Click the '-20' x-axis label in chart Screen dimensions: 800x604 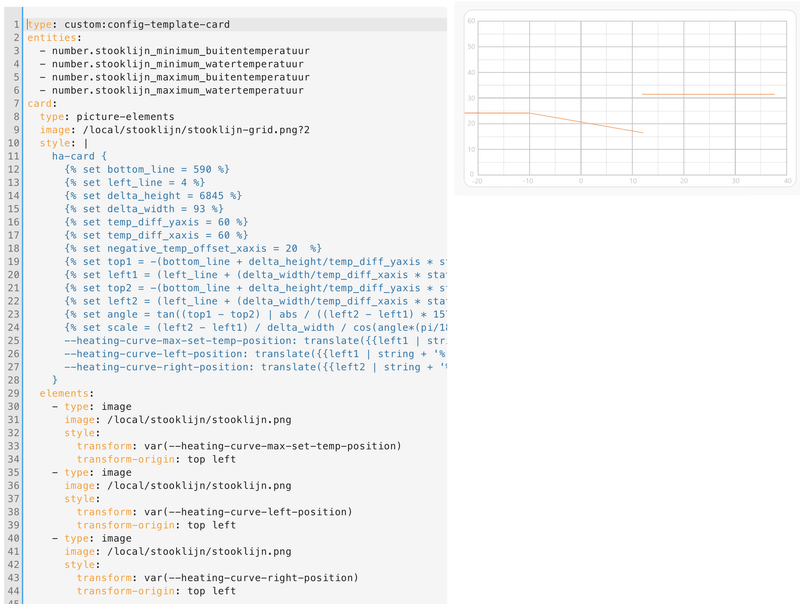point(477,181)
